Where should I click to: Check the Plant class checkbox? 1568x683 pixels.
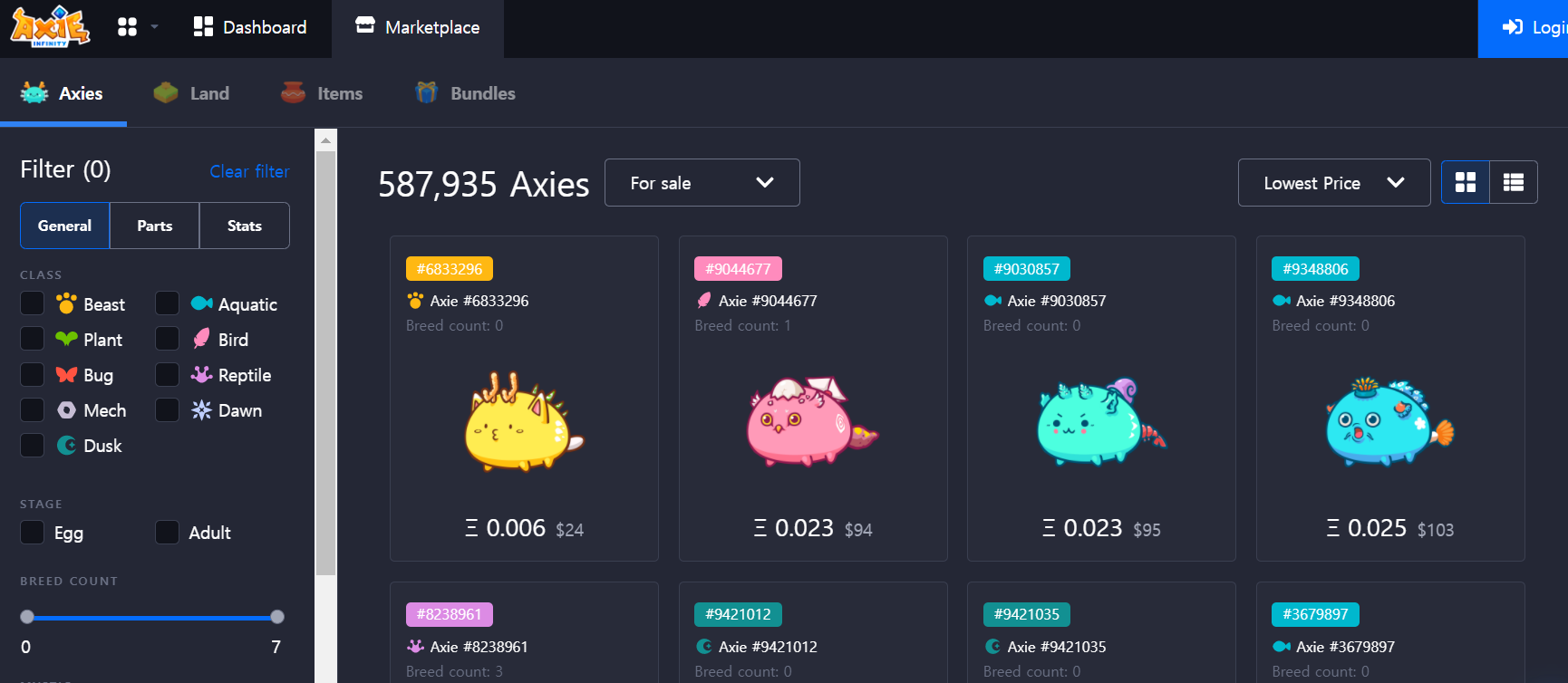tap(33, 339)
